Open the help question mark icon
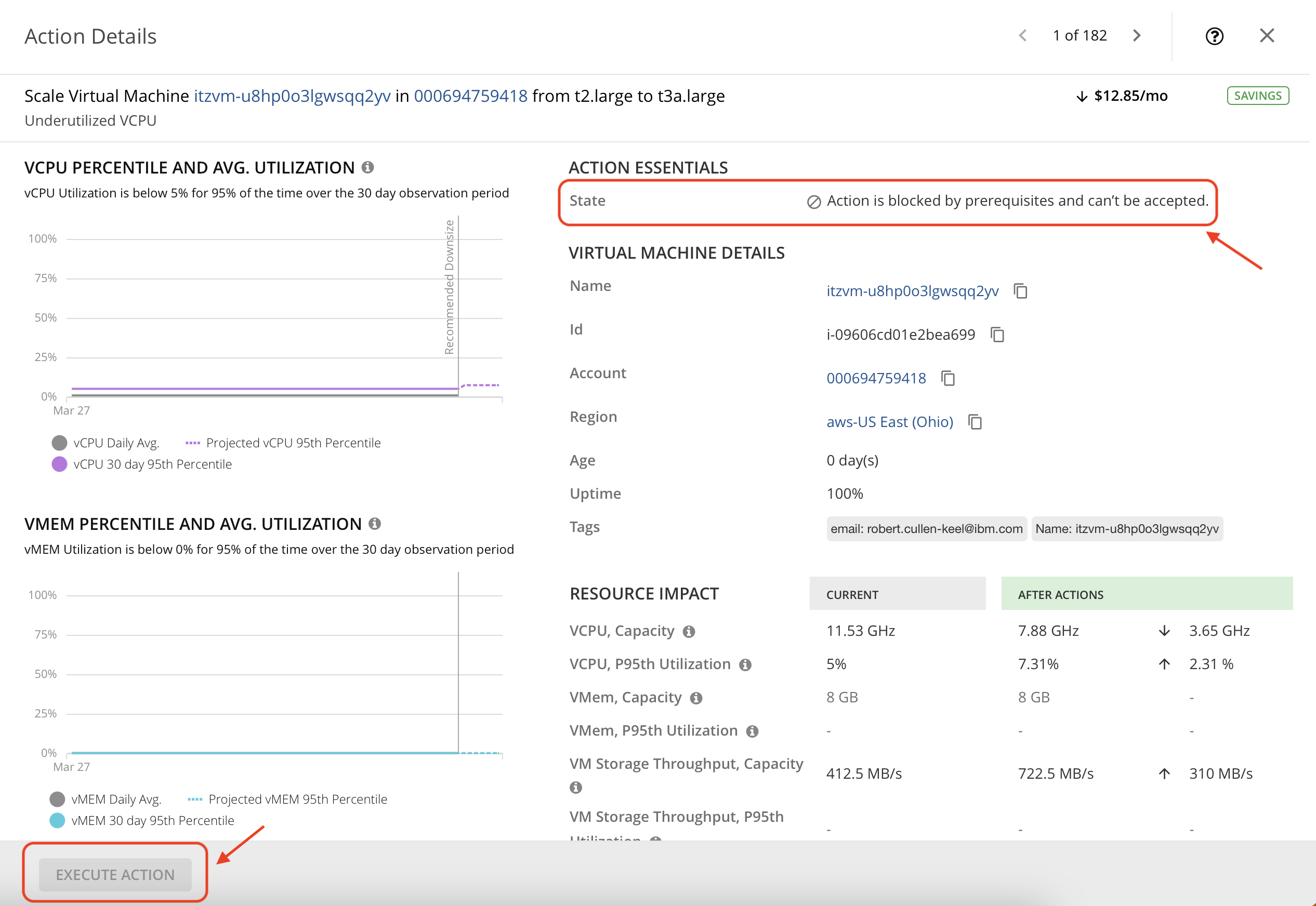 tap(1214, 36)
